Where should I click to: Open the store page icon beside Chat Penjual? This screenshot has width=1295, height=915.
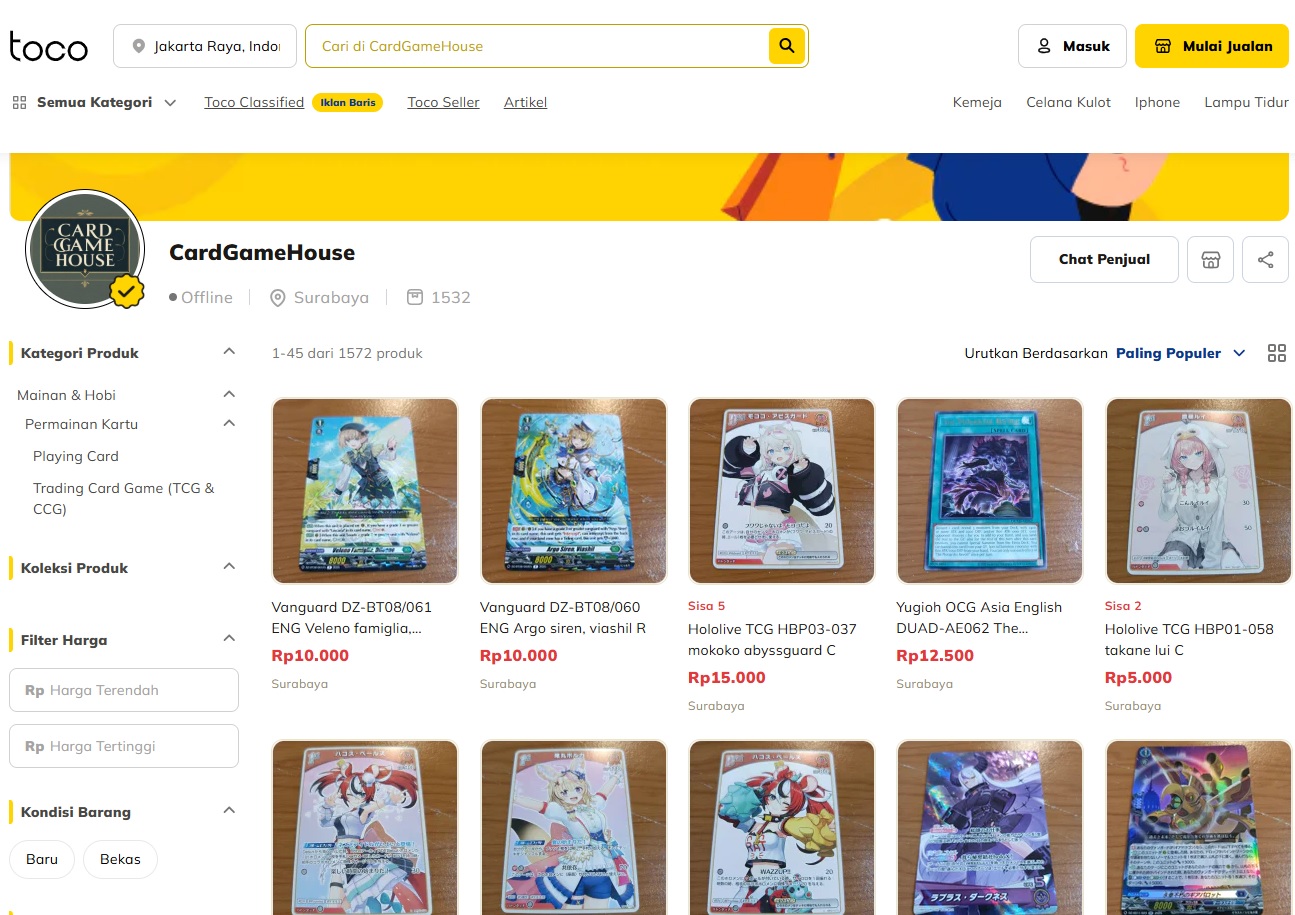tap(1210, 260)
